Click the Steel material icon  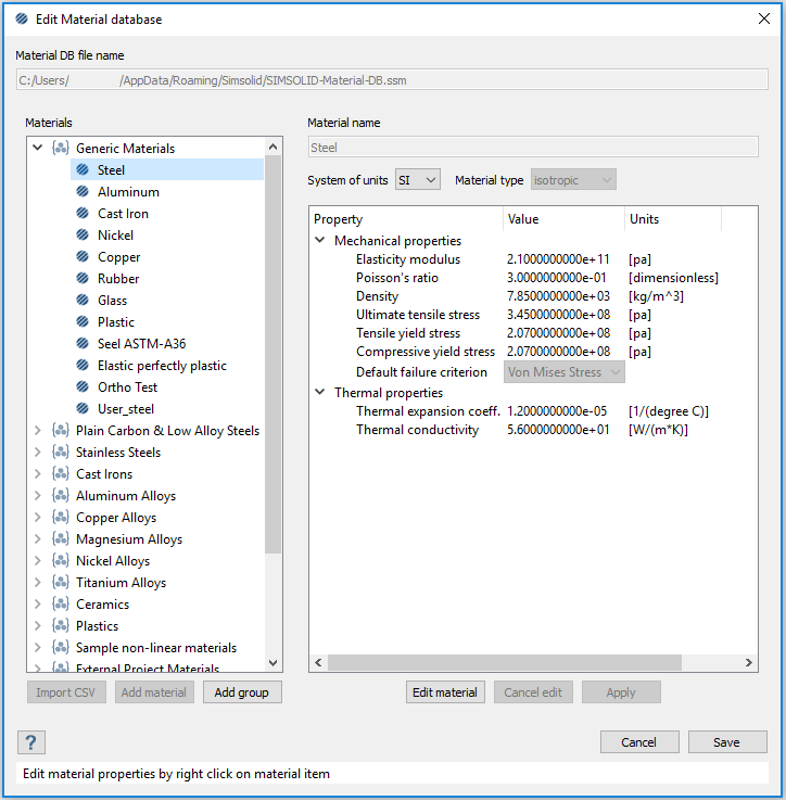(x=82, y=170)
